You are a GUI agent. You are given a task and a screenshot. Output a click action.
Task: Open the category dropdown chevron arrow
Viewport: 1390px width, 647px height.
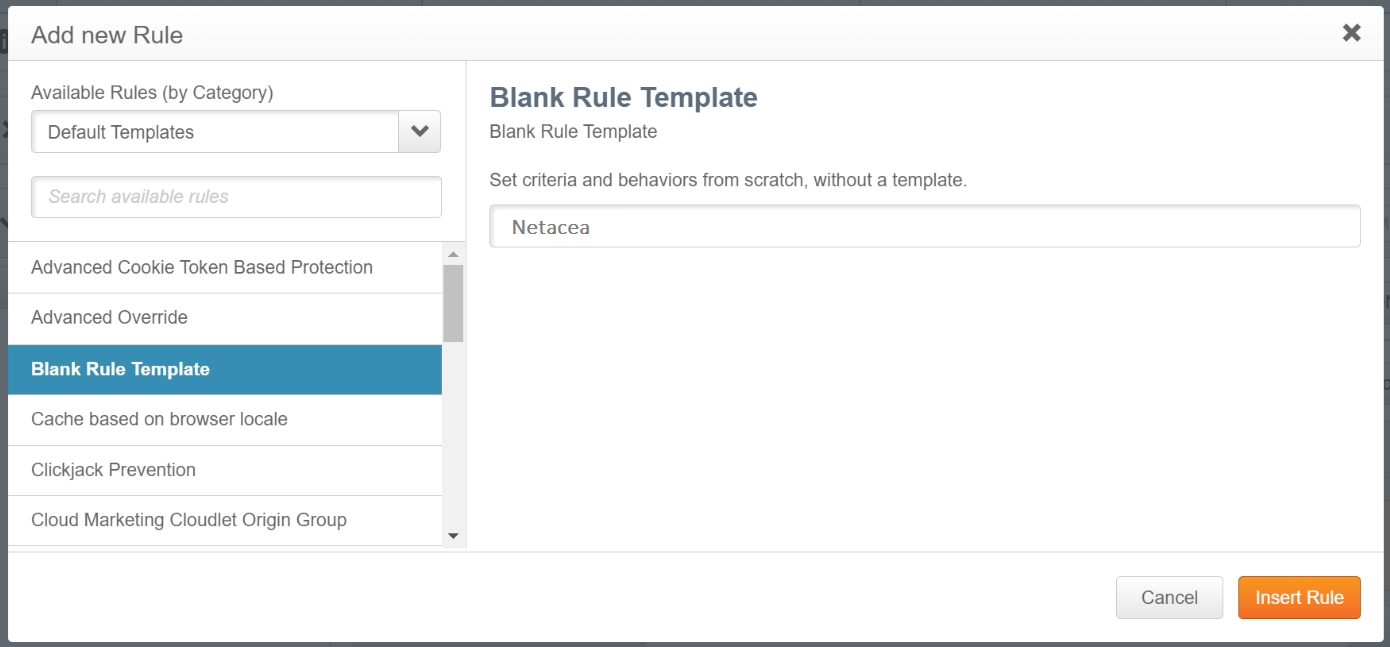point(420,132)
